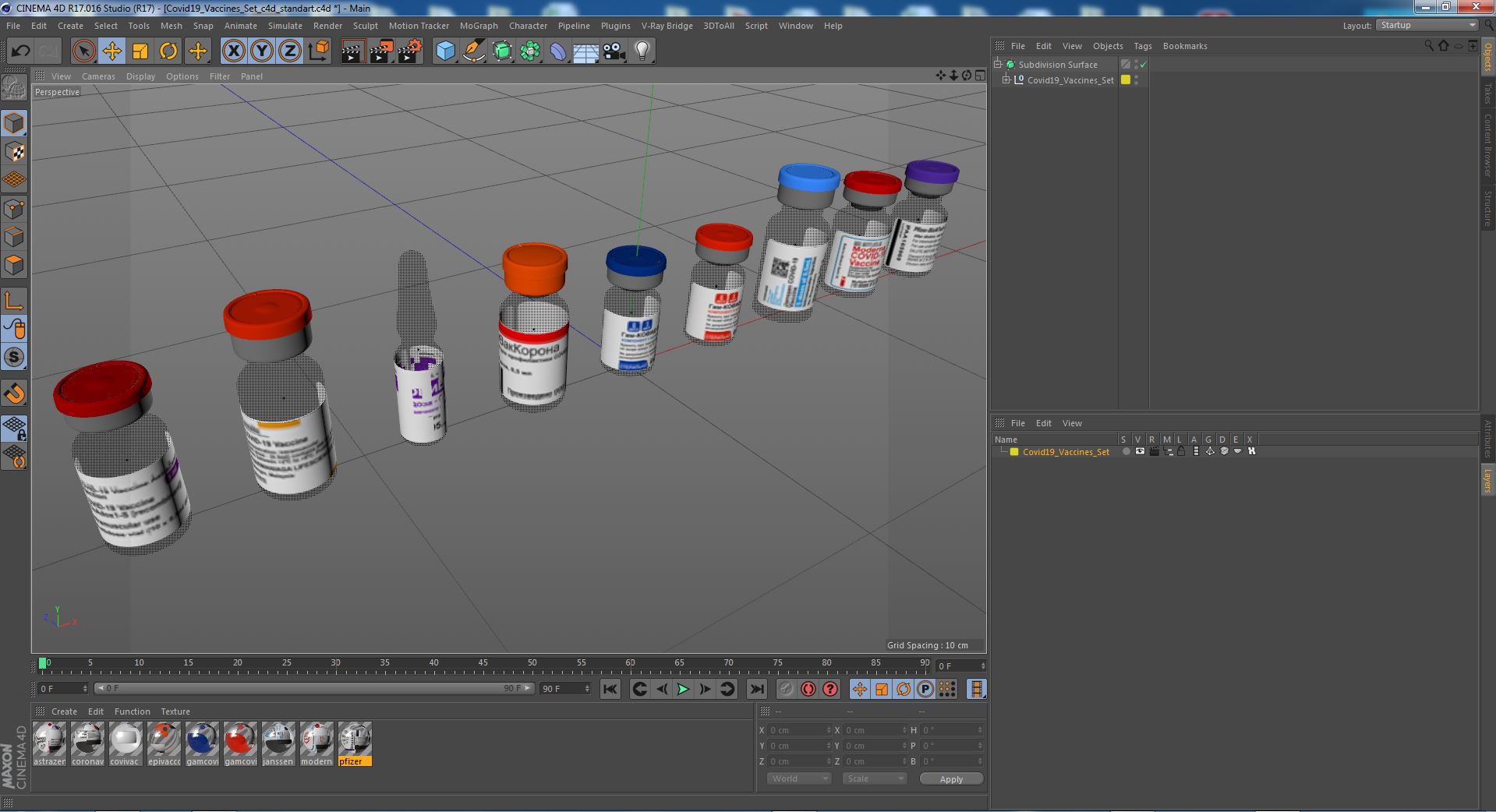The width and height of the screenshot is (1496, 812).
Task: Render to Picture Viewer
Action: click(381, 51)
